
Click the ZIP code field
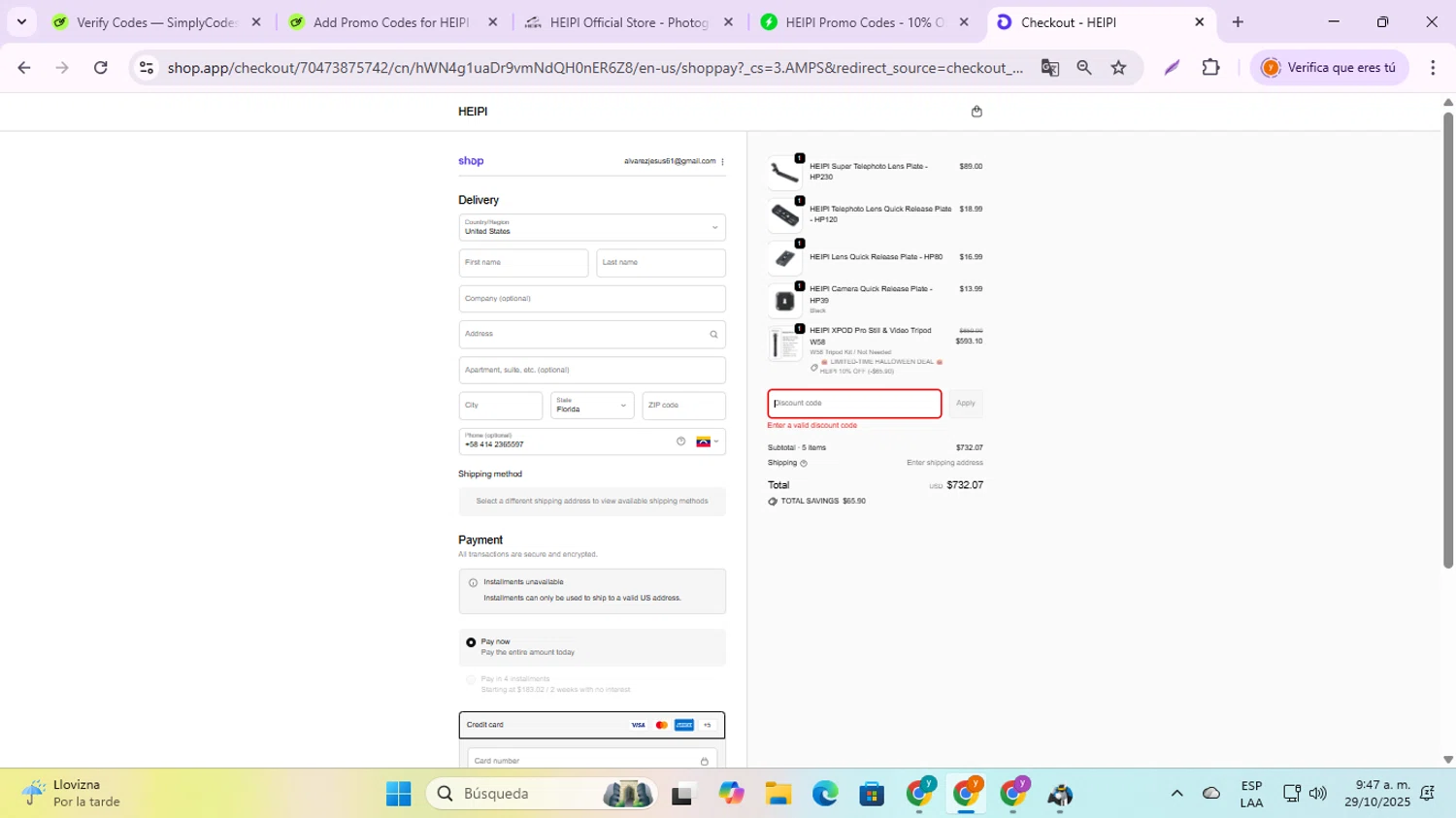point(684,406)
